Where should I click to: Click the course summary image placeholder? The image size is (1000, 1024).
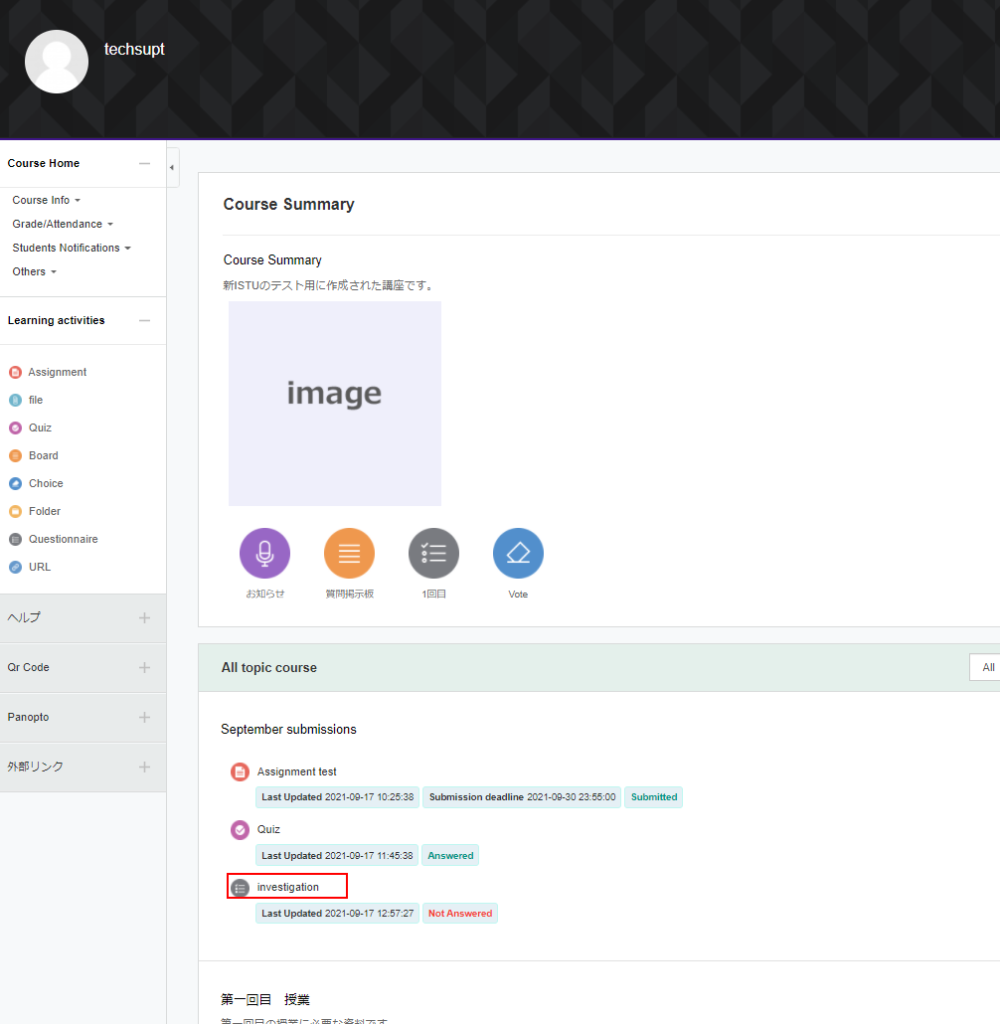334,404
